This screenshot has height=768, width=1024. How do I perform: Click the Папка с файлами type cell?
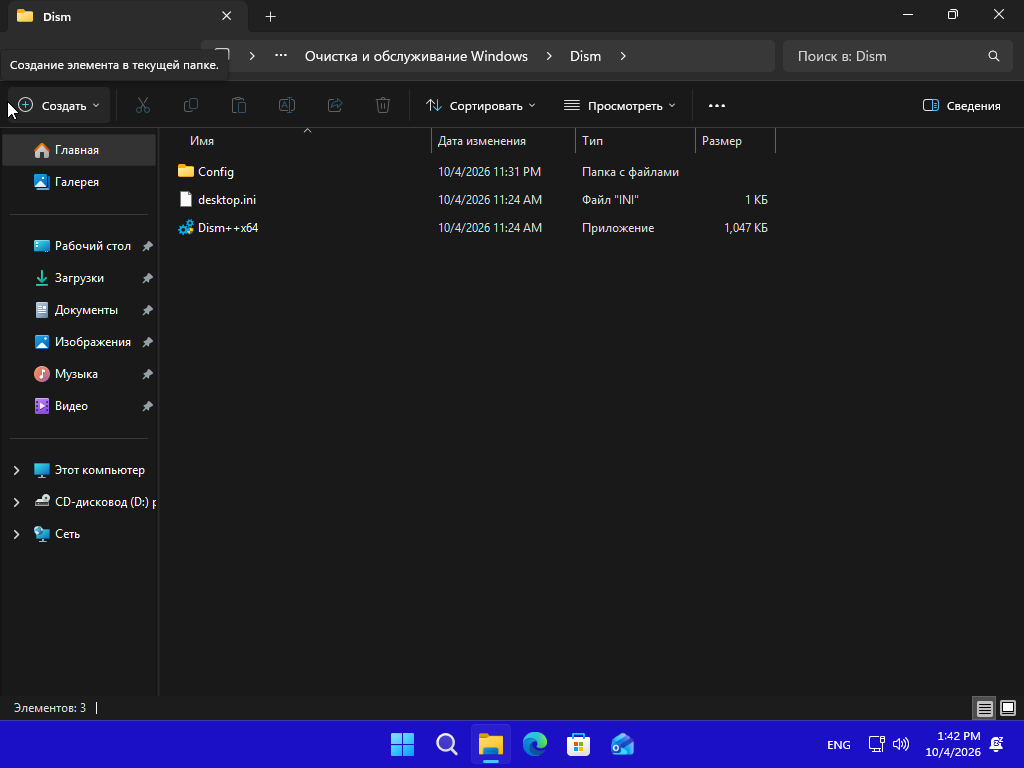pyautogui.click(x=630, y=172)
